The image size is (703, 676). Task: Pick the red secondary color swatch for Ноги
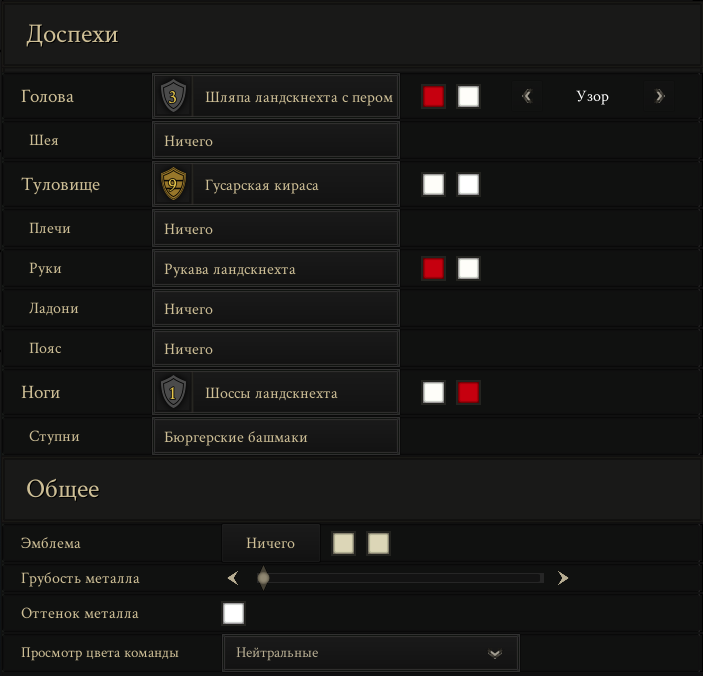click(468, 392)
